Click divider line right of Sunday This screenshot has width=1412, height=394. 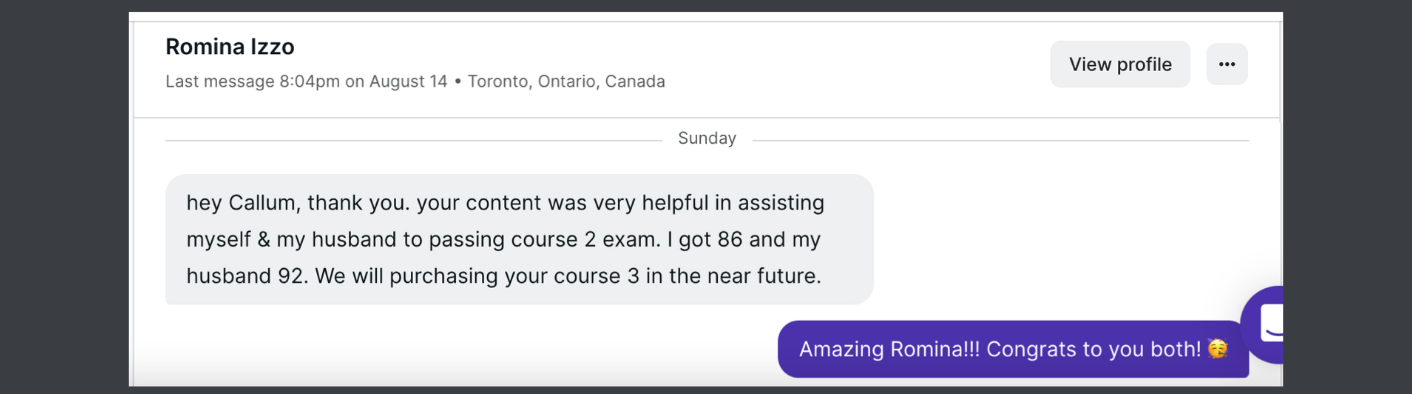[1000, 140]
